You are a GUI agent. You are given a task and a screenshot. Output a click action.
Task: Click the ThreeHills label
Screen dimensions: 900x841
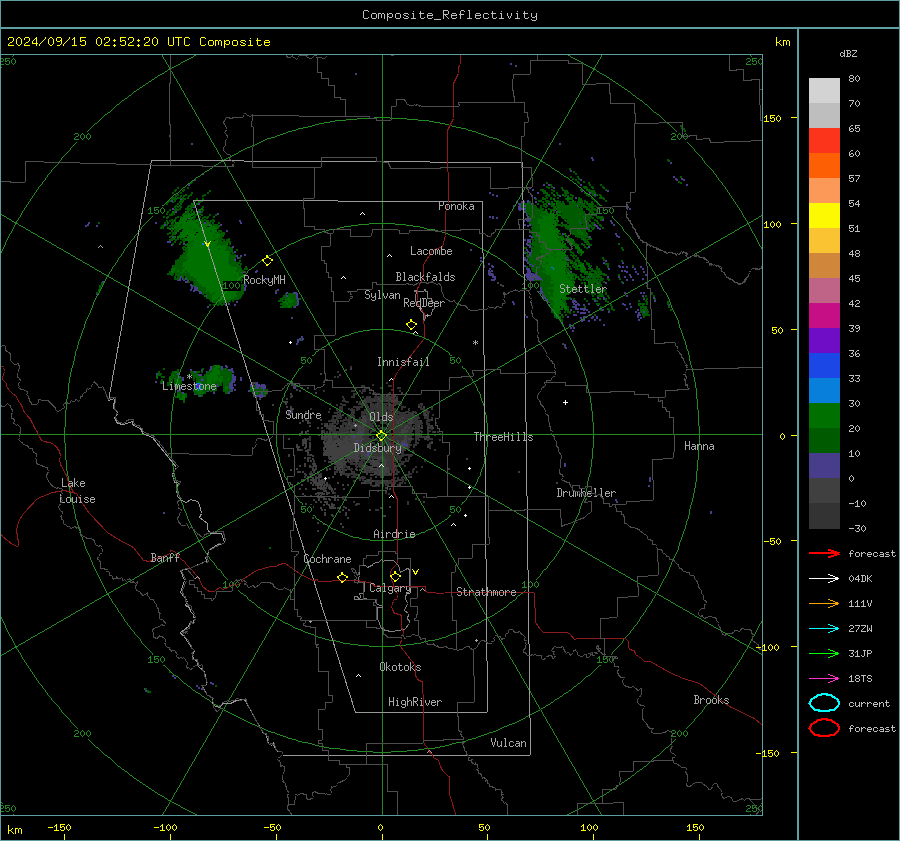pos(503,437)
